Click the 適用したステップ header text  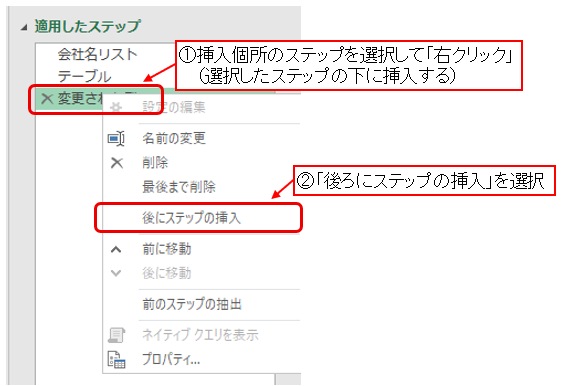(x=87, y=27)
